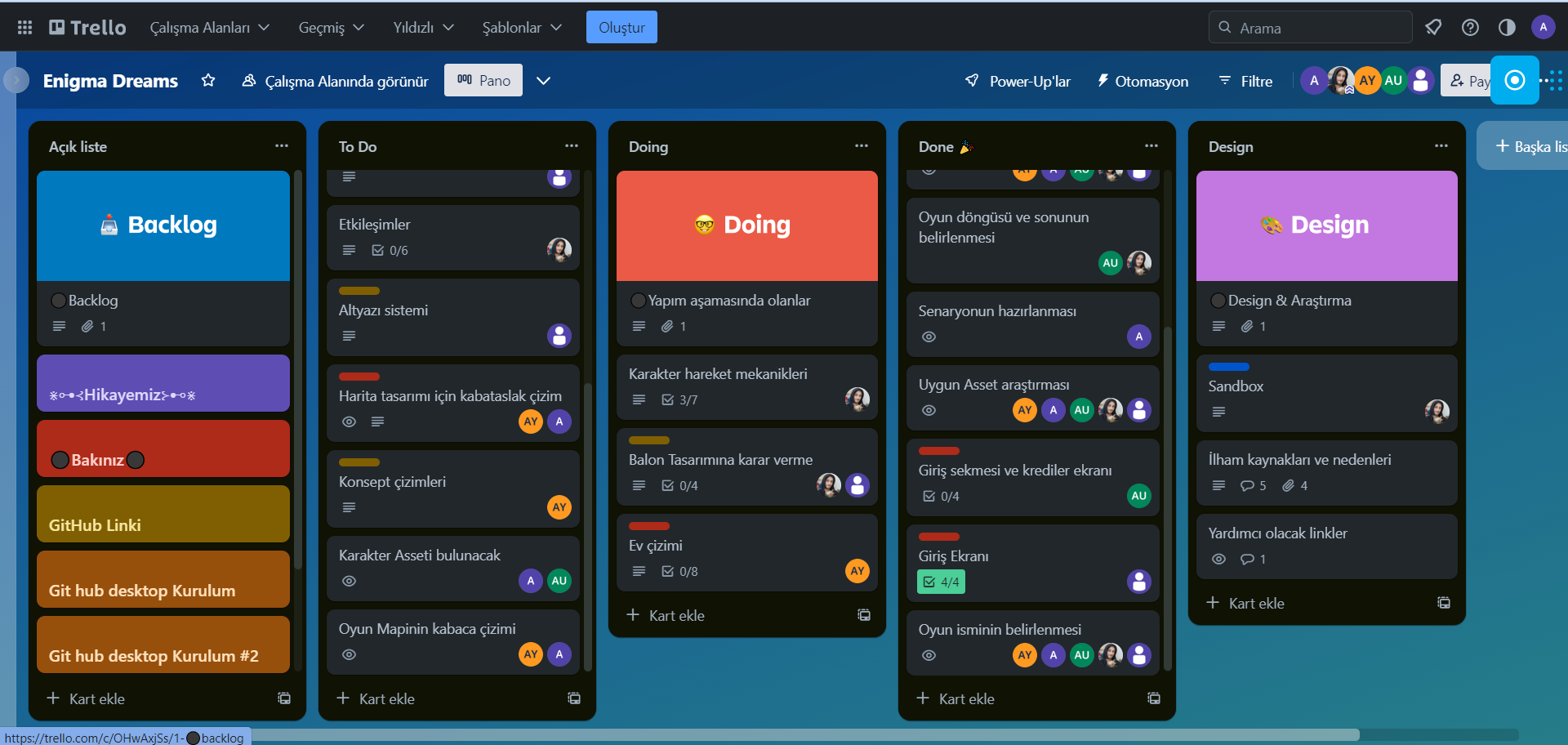1568x745 pixels.
Task: Click the Trello logo
Action: coord(87,26)
